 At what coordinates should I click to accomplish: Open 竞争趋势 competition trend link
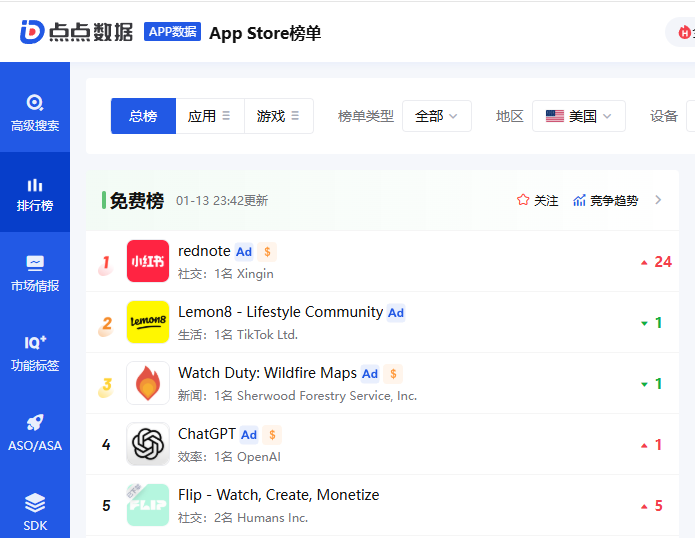coord(605,200)
